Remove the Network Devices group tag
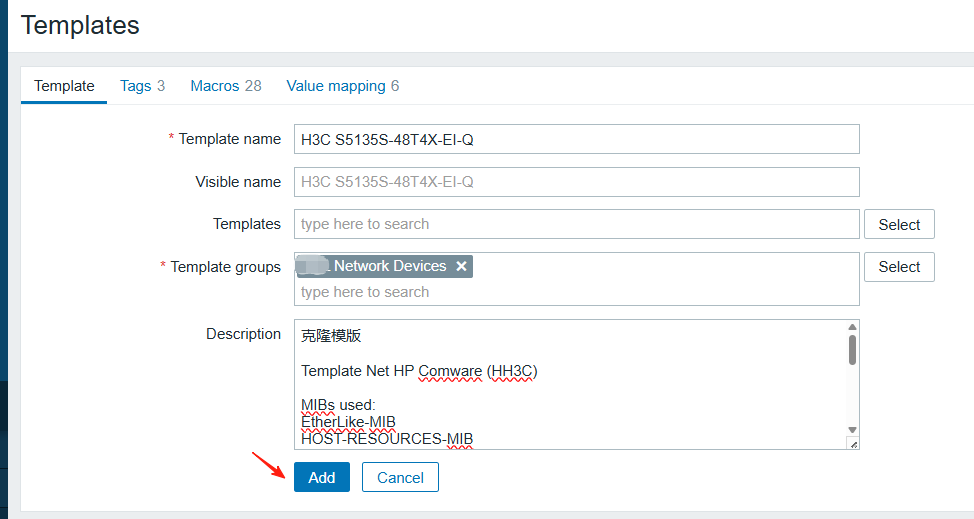The image size is (974, 519). (x=461, y=266)
